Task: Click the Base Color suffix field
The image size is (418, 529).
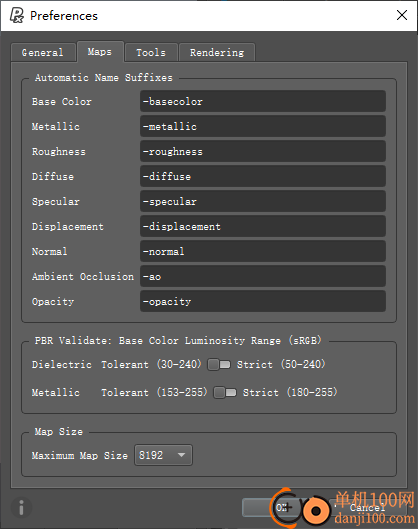Action: pyautogui.click(x=263, y=101)
